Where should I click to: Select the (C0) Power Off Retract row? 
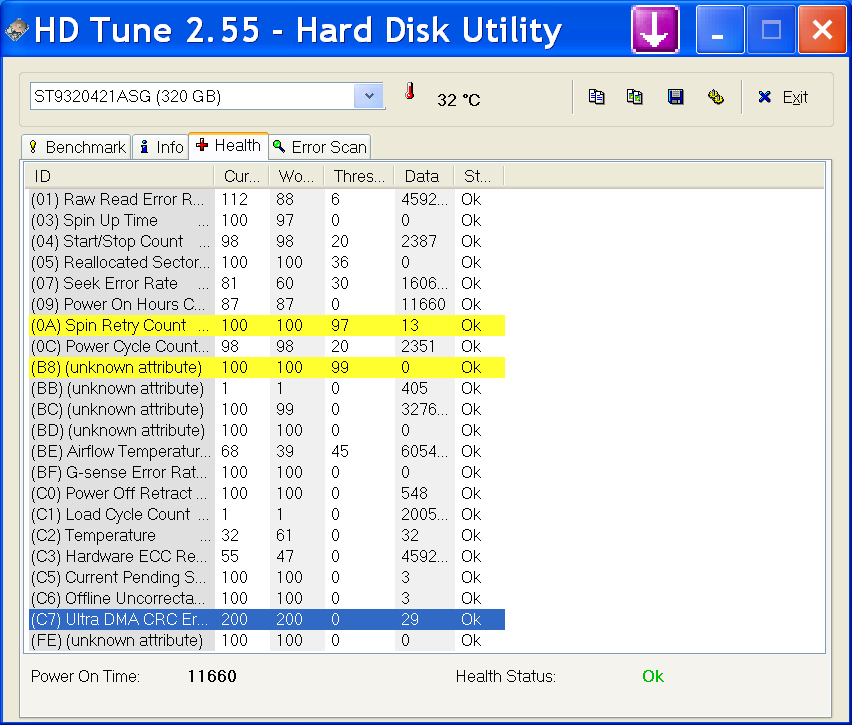coord(267,493)
